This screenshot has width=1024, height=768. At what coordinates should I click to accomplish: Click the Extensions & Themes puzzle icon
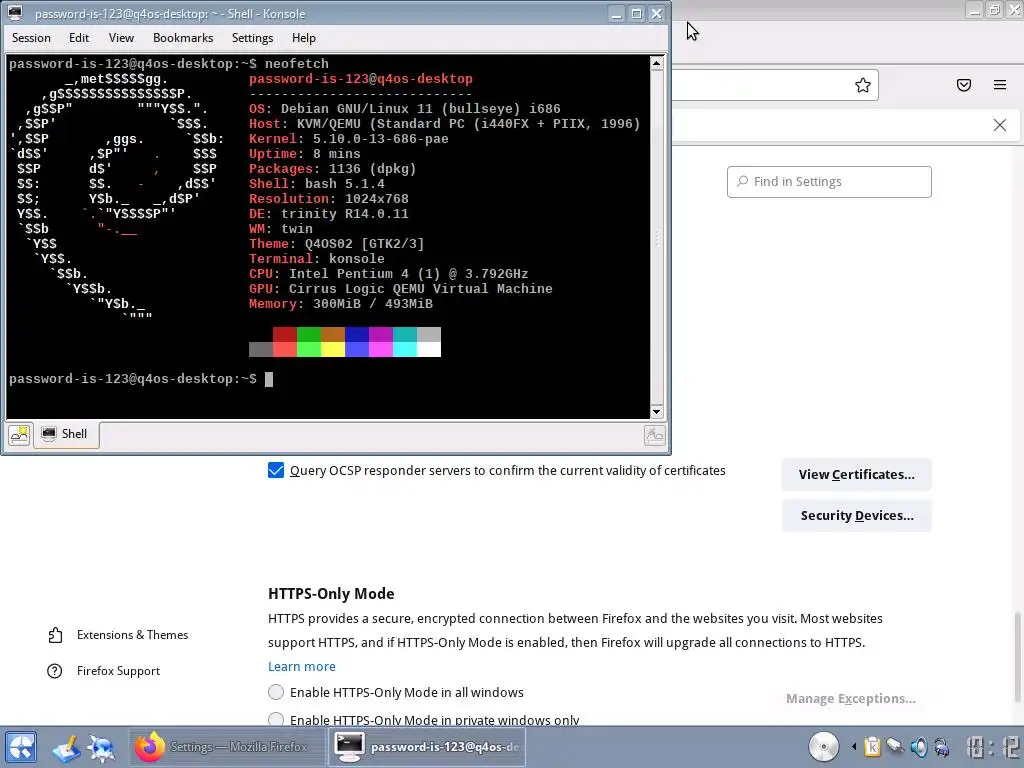[55, 635]
